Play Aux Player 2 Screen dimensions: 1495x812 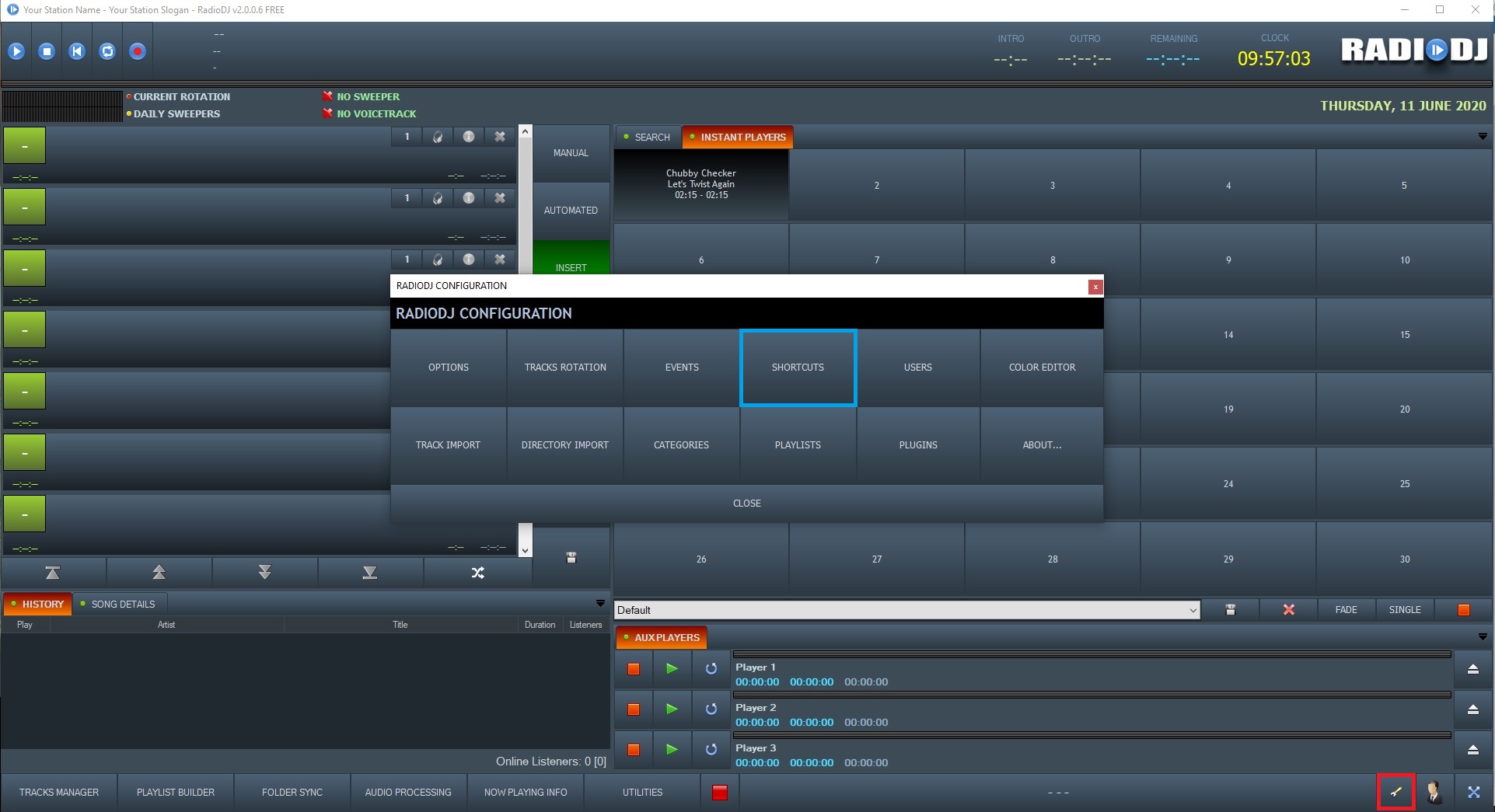point(672,709)
